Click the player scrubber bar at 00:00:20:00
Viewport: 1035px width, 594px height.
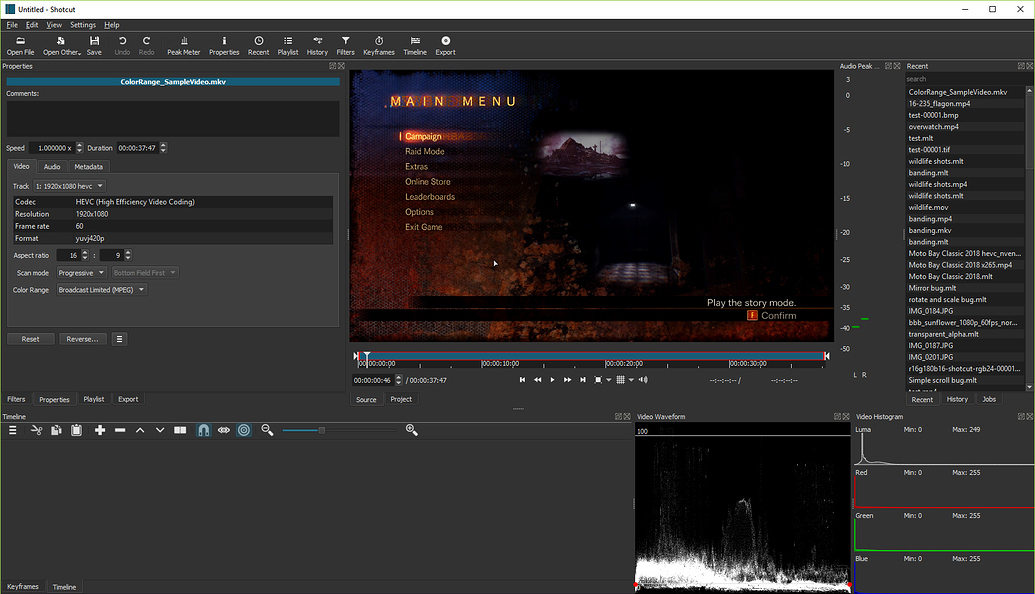point(606,356)
